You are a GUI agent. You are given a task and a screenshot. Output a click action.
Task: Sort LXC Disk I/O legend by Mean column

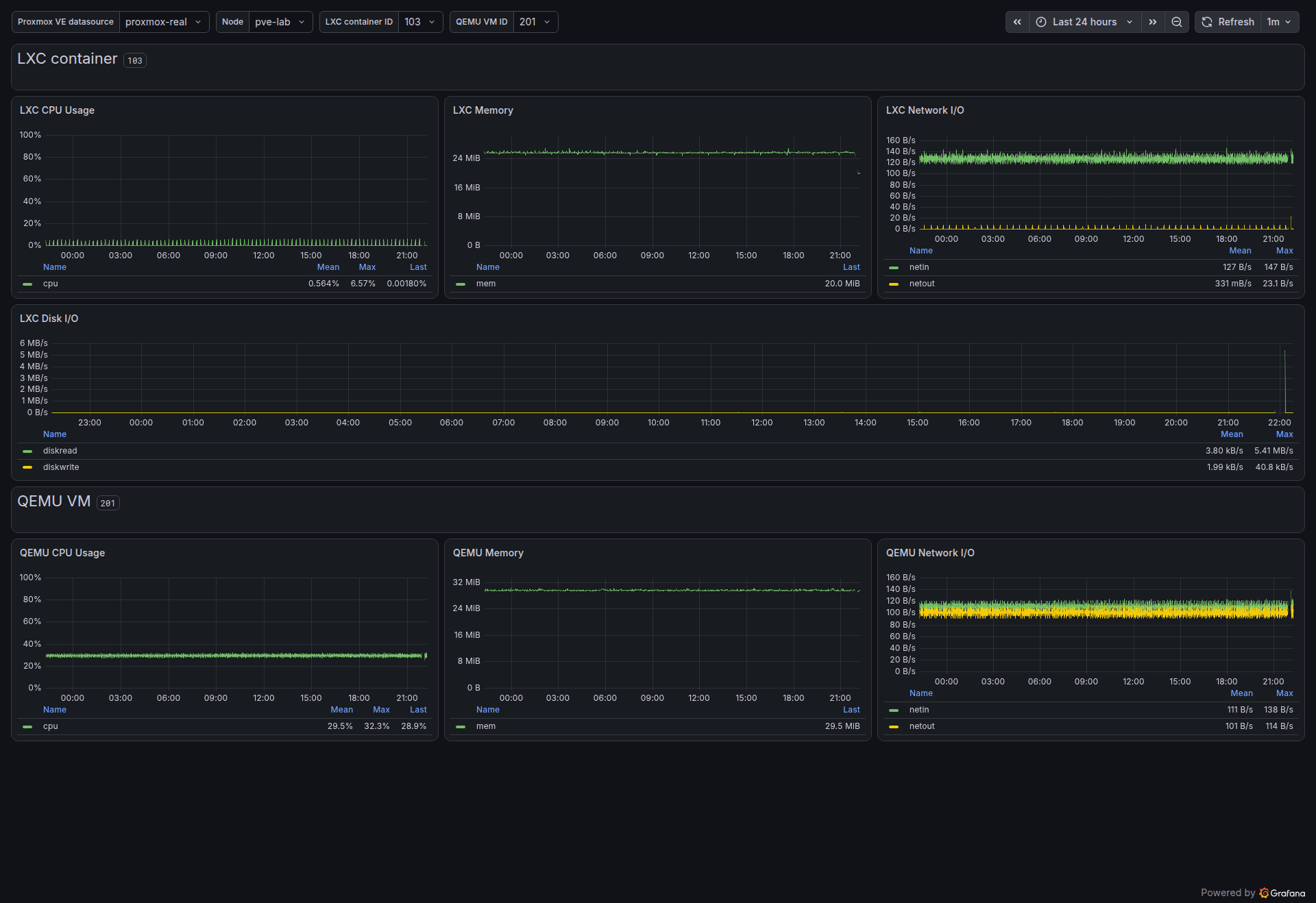coord(1232,434)
